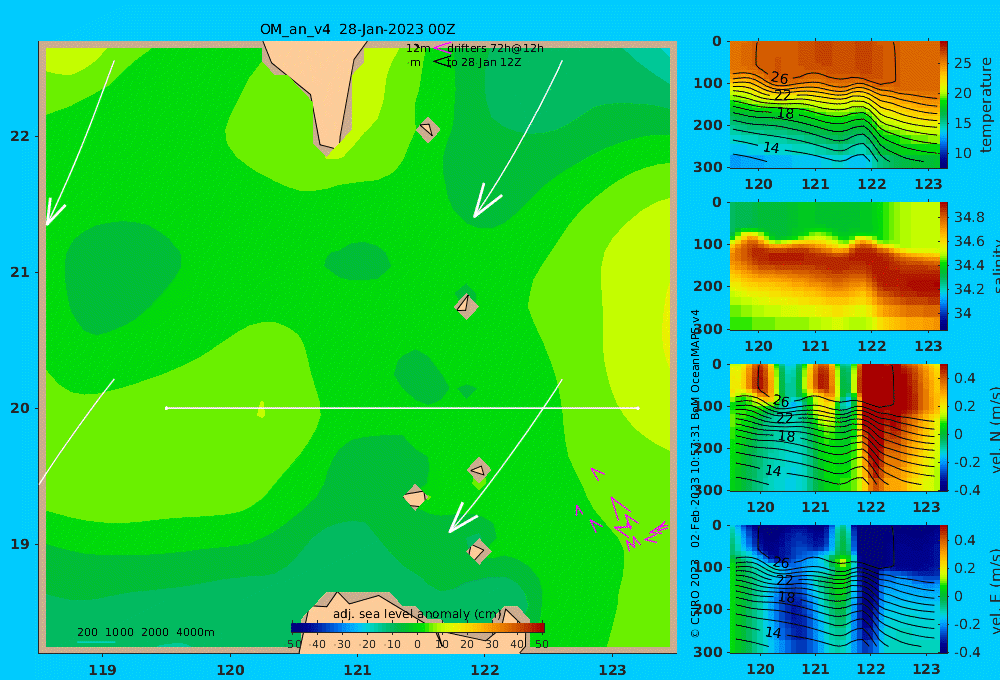Viewport: 1000px width, 680px height.
Task: Open the eastward velocity section panel
Action: [x=834, y=589]
